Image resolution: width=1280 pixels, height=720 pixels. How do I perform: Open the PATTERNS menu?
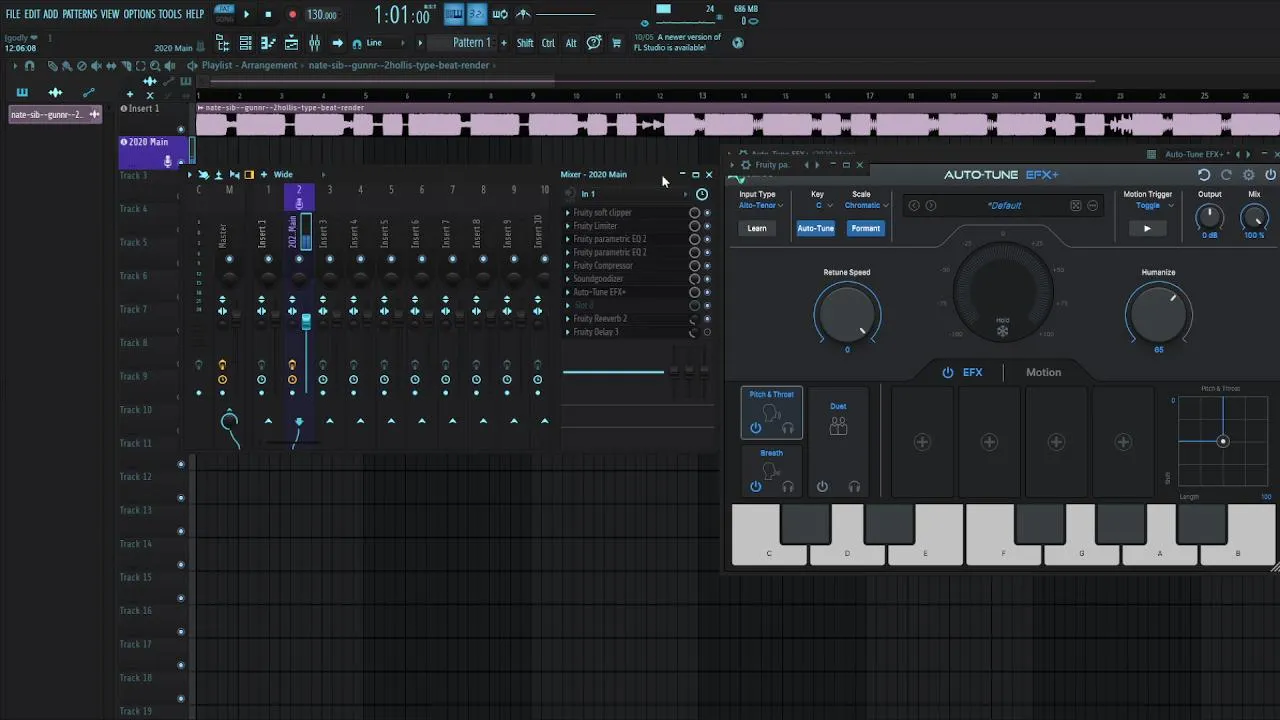coord(79,14)
